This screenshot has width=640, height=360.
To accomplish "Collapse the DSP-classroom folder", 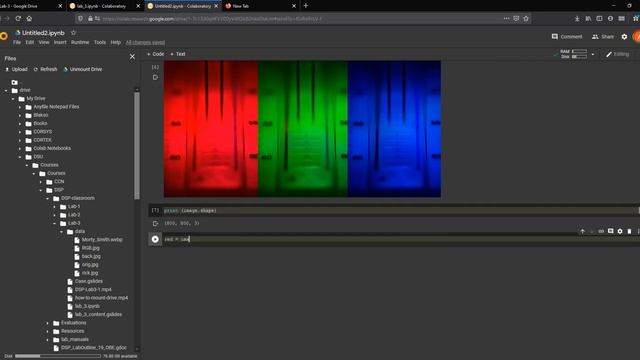I will coord(48,198).
